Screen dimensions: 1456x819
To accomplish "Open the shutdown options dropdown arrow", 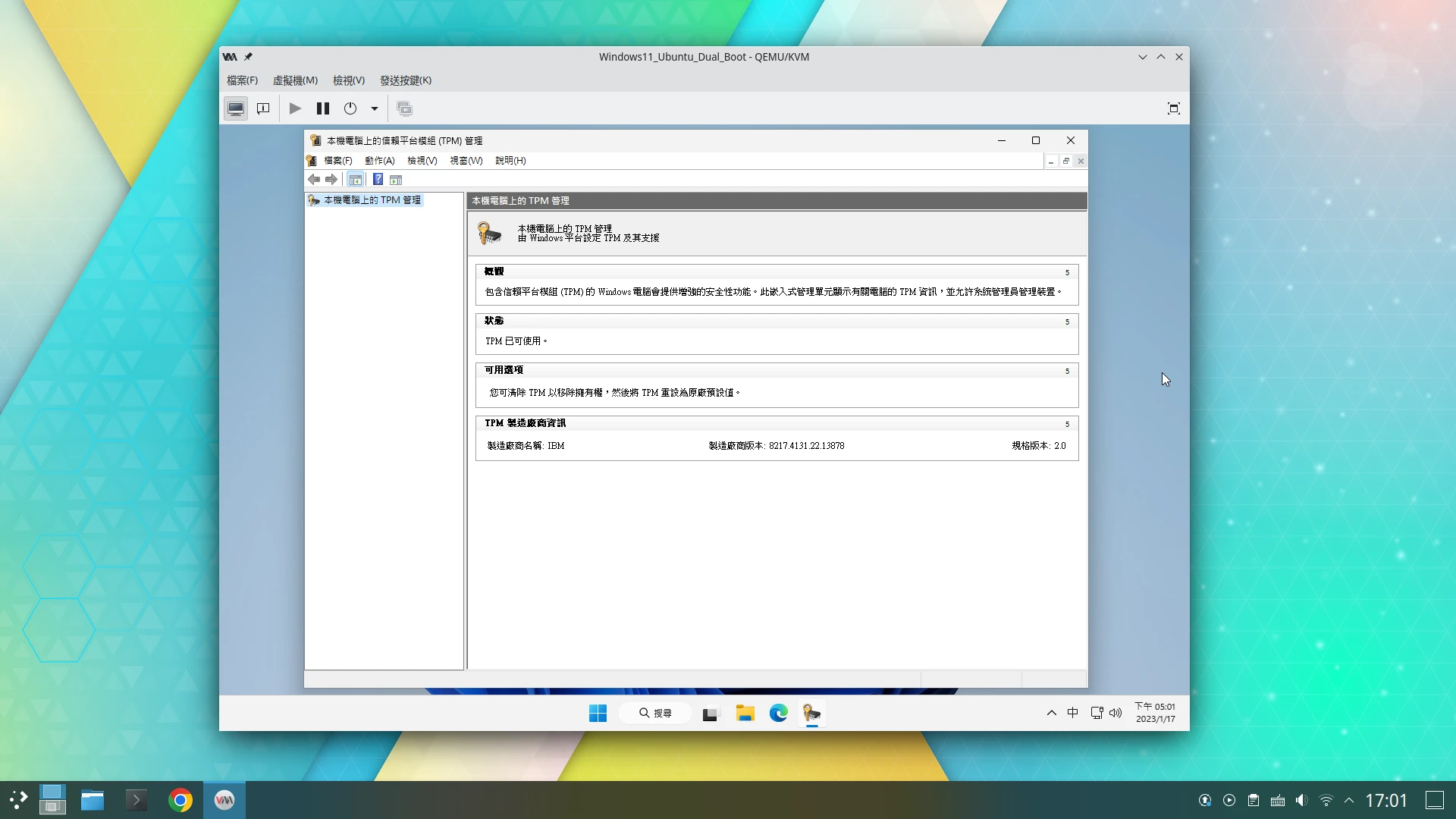I will [x=373, y=108].
